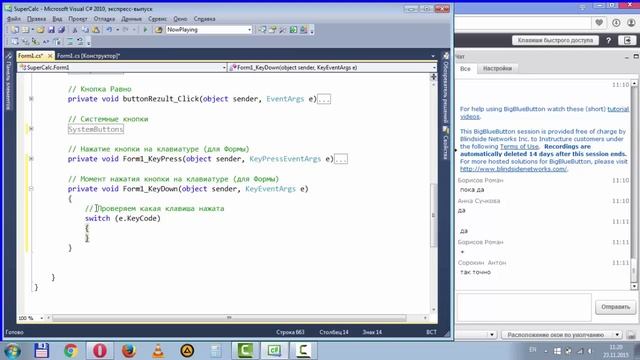Viewport: 640px width, 360px height.
Task: Click the Save floppy disk icon
Action: click(51, 30)
